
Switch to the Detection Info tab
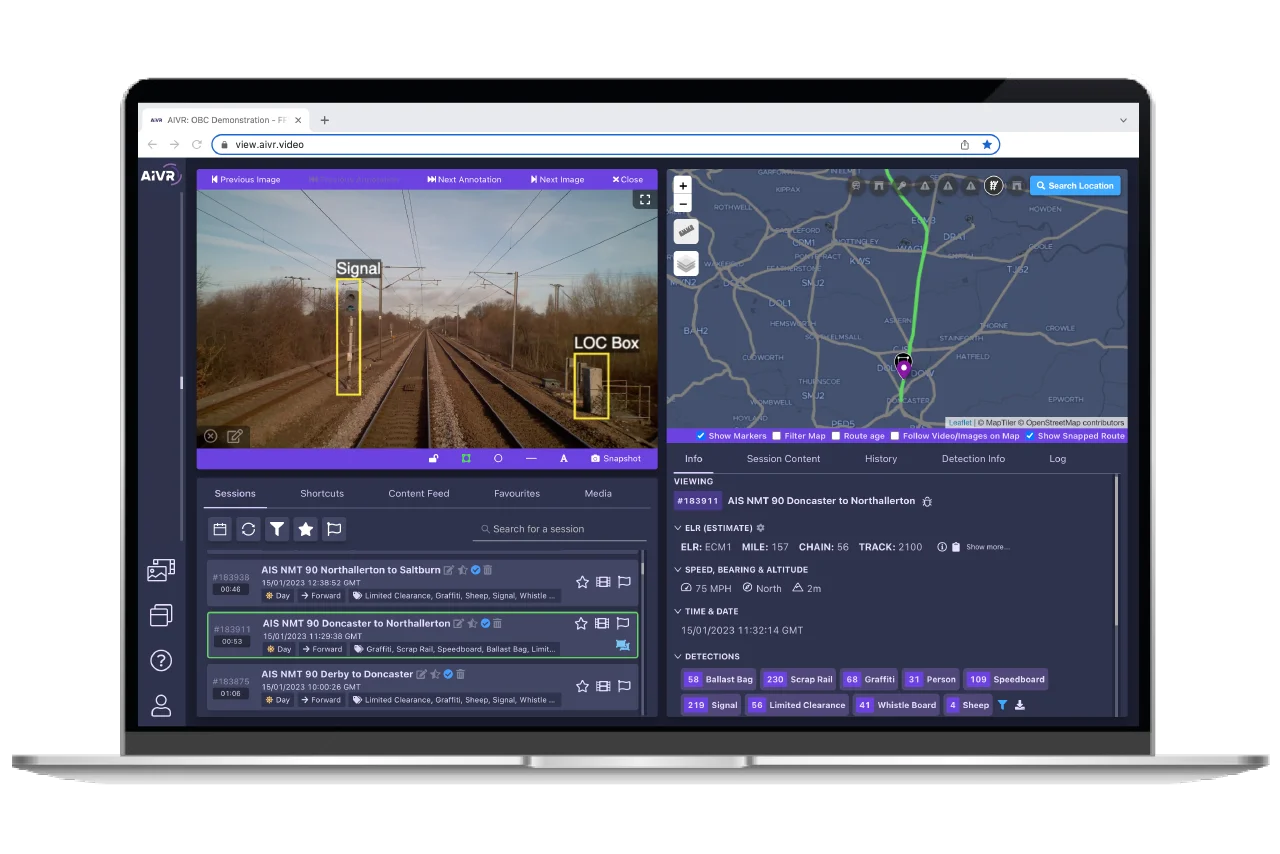972,458
